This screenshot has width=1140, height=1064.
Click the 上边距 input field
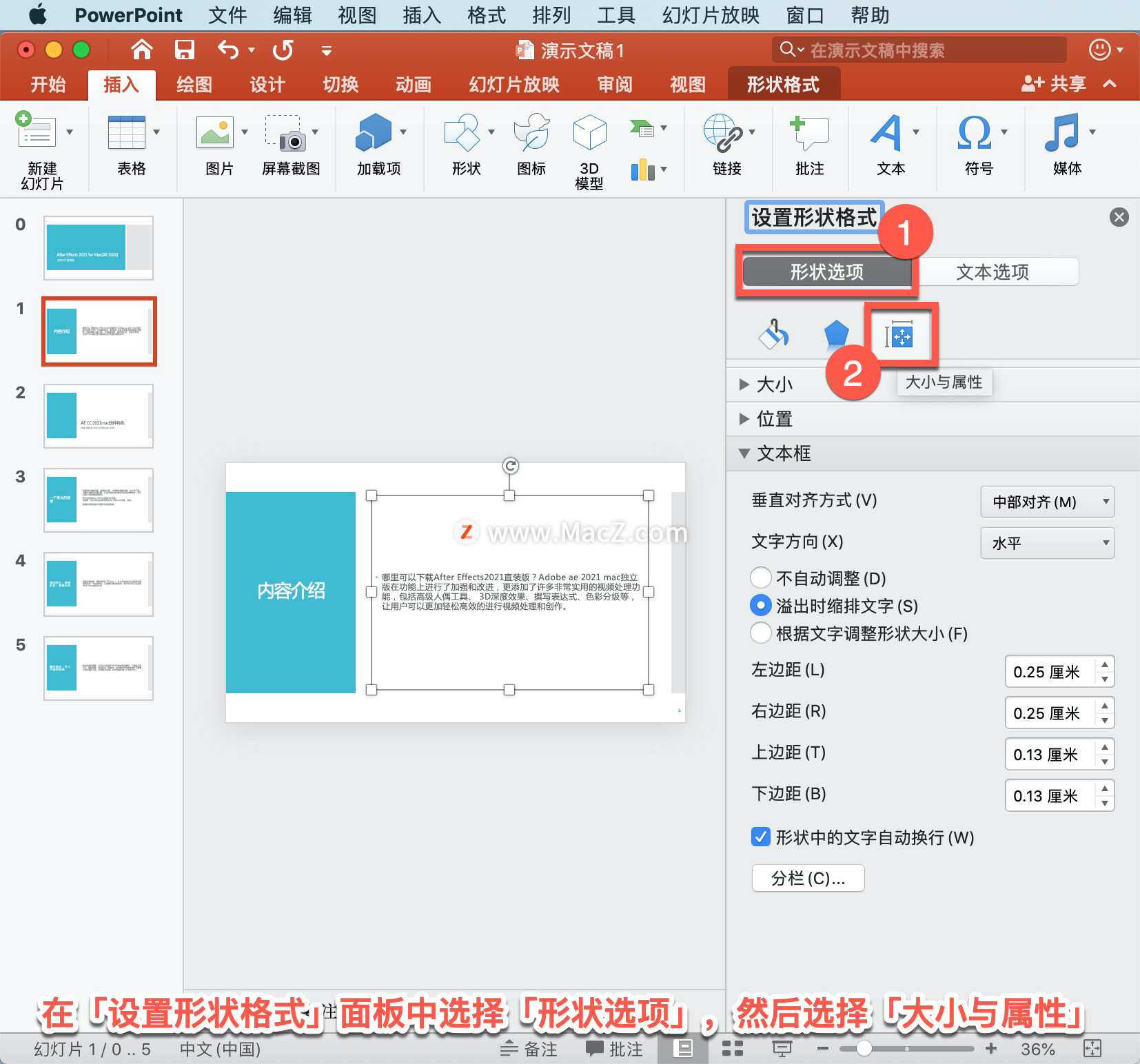[x=1050, y=754]
